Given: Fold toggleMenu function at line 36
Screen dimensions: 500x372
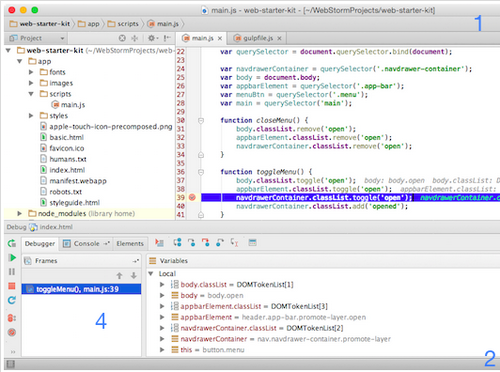Looking at the screenshot, I should coord(201,172).
